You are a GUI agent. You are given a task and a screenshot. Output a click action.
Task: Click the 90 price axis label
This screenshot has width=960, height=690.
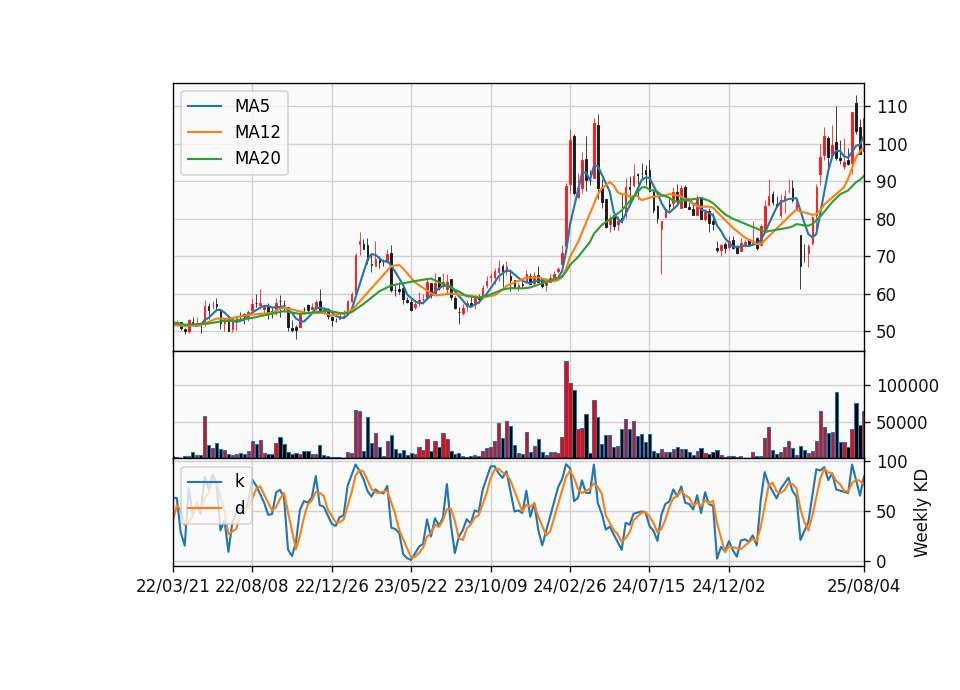point(887,182)
